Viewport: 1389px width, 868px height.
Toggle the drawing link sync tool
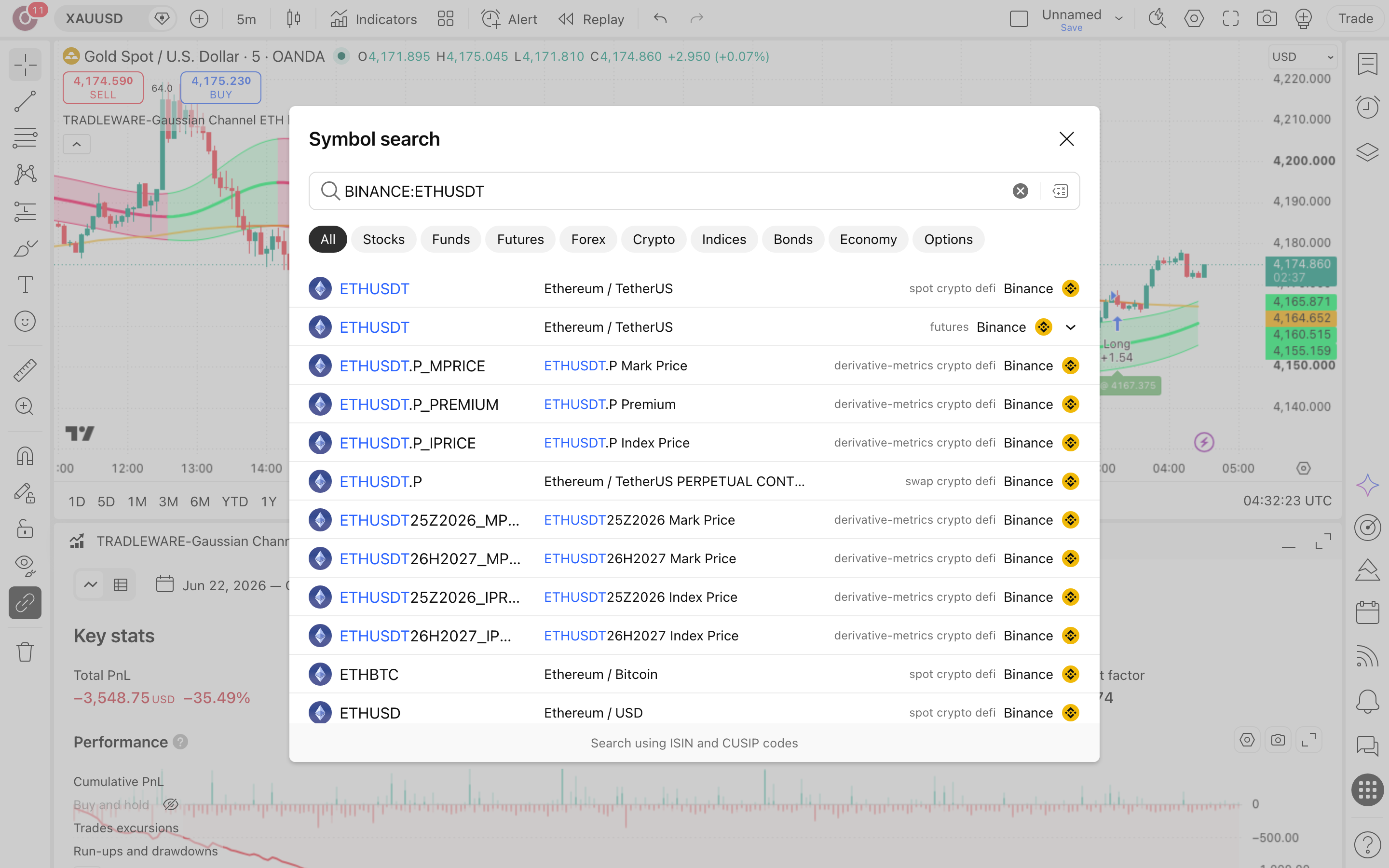[25, 603]
